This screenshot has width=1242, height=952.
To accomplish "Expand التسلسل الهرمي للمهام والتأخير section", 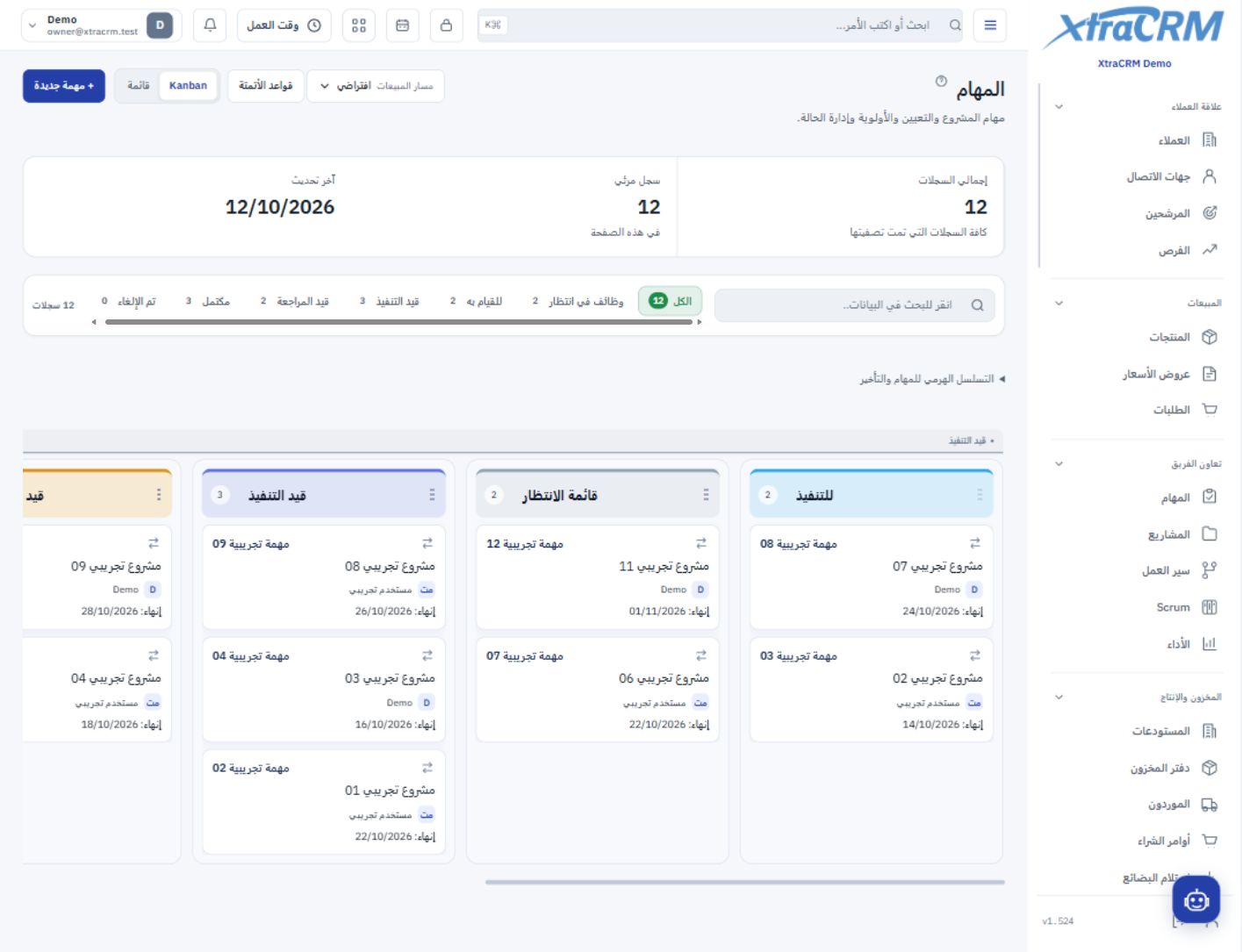I will click(932, 379).
